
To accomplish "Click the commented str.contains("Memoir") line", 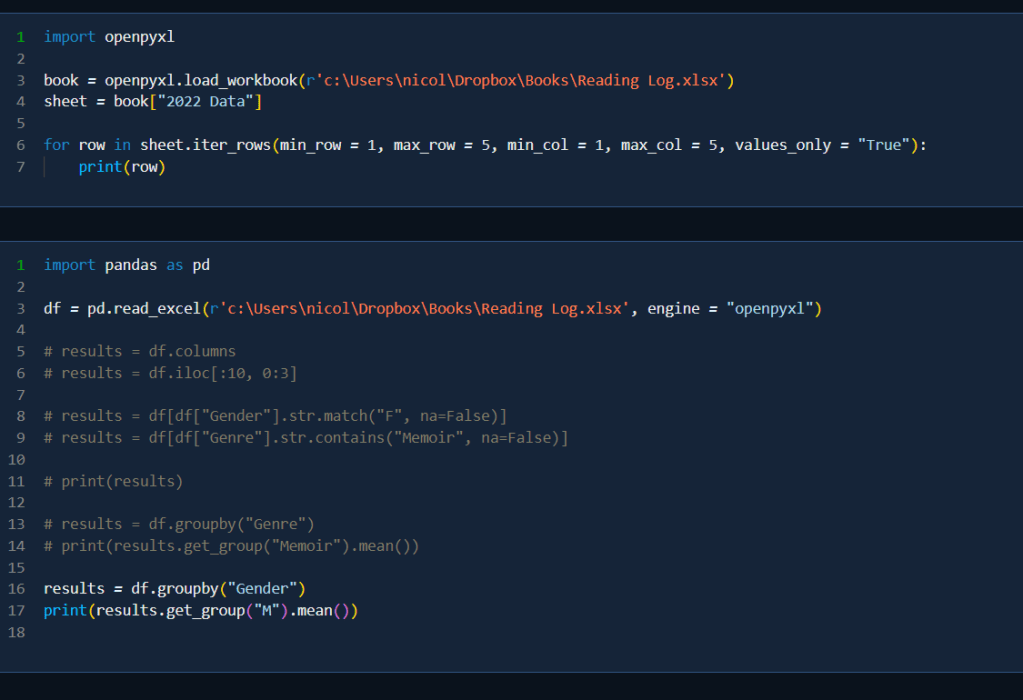I will click(305, 438).
